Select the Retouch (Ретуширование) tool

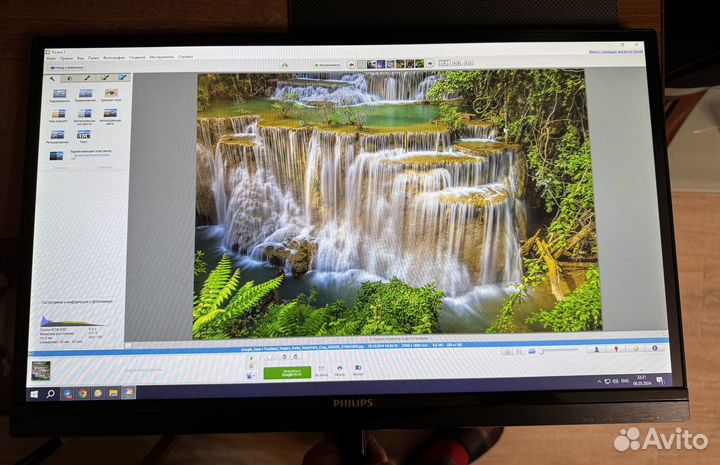(57, 136)
